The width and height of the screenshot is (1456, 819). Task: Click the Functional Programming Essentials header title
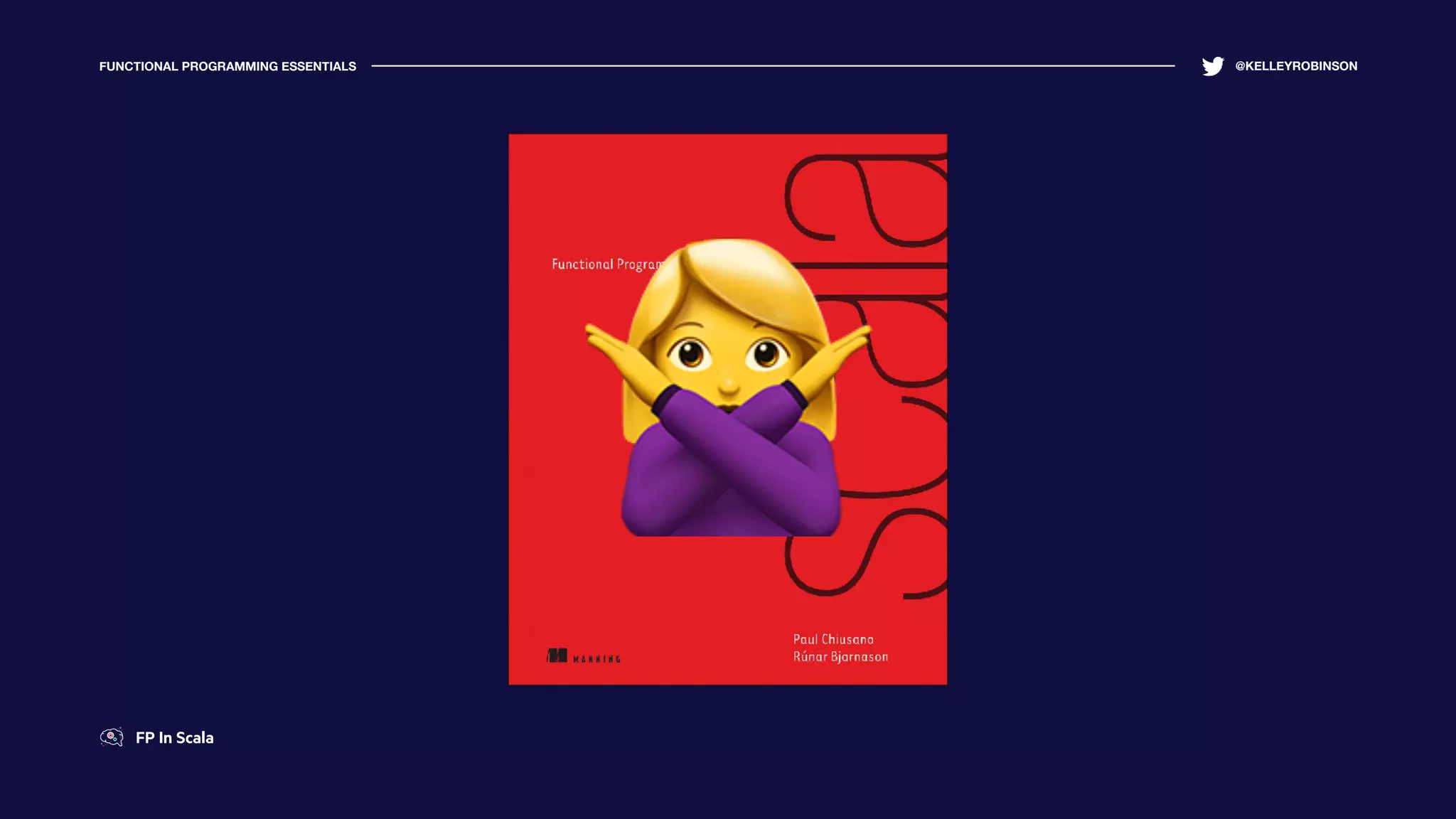tap(227, 66)
